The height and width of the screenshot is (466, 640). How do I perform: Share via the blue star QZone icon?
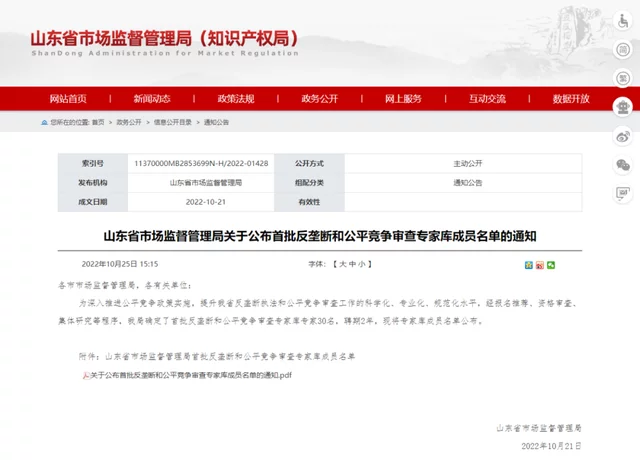pos(529,265)
